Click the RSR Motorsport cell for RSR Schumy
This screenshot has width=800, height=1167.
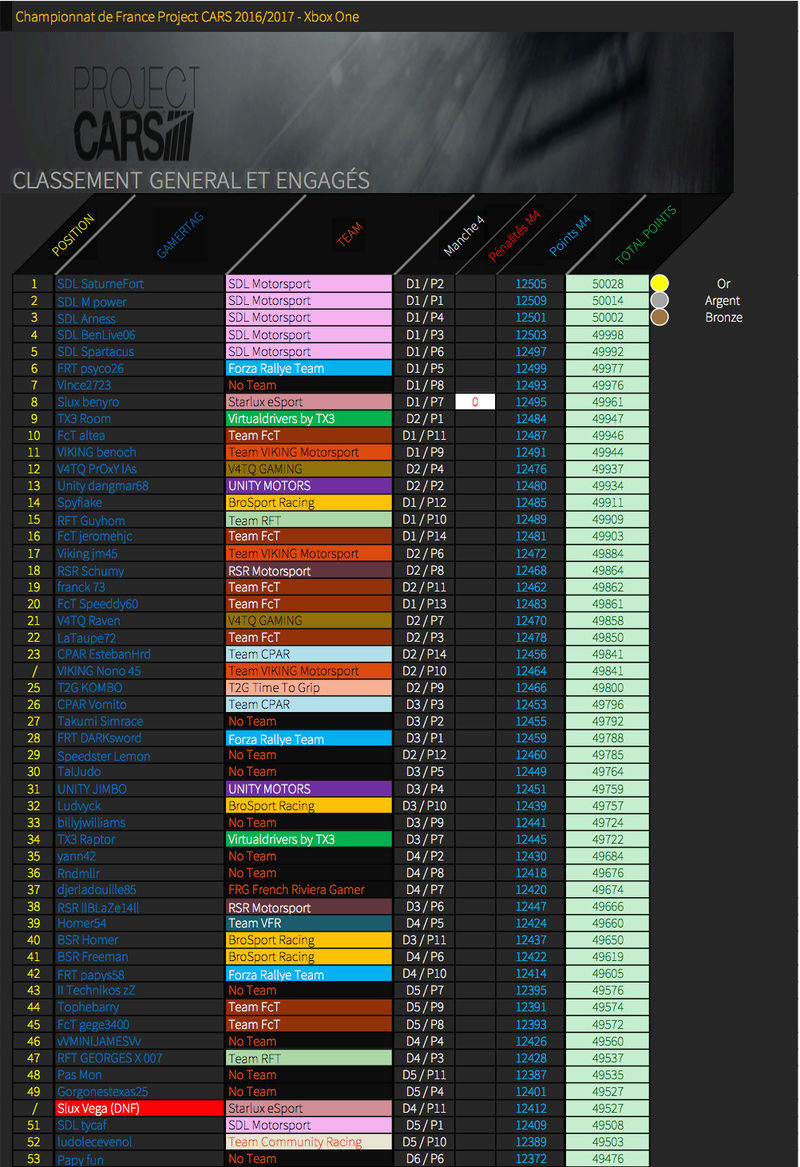coord(309,571)
